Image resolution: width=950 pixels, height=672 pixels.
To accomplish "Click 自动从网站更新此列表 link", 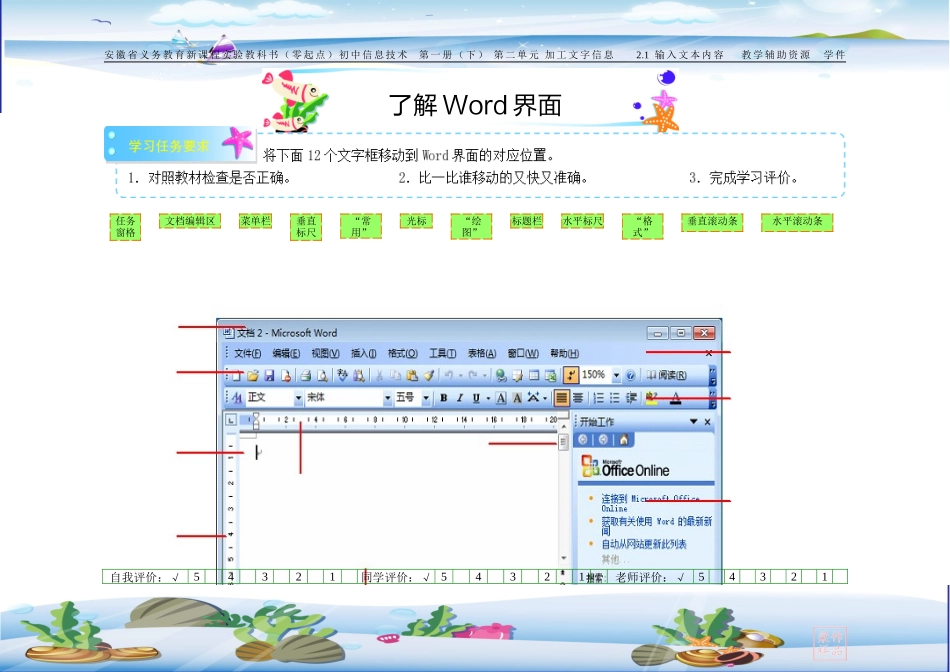I will pyautogui.click(x=644, y=544).
